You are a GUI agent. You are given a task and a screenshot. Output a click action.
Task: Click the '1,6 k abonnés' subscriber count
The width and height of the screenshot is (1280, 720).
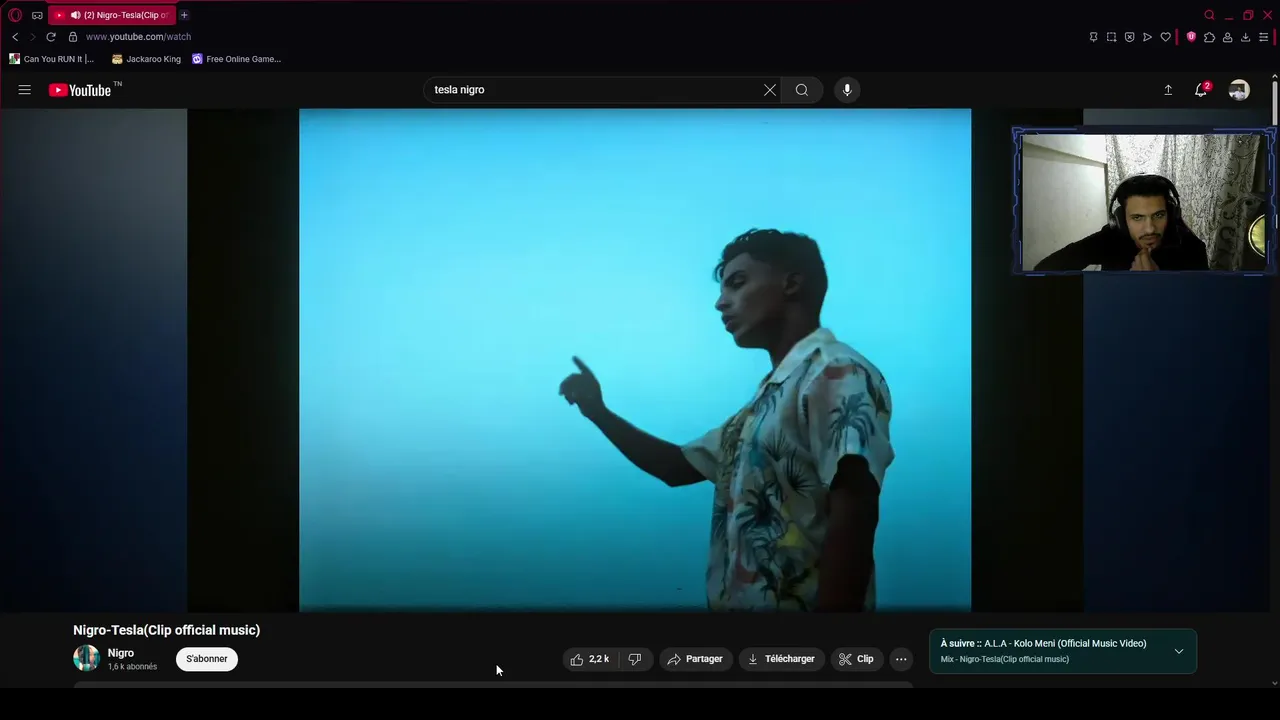click(132, 667)
